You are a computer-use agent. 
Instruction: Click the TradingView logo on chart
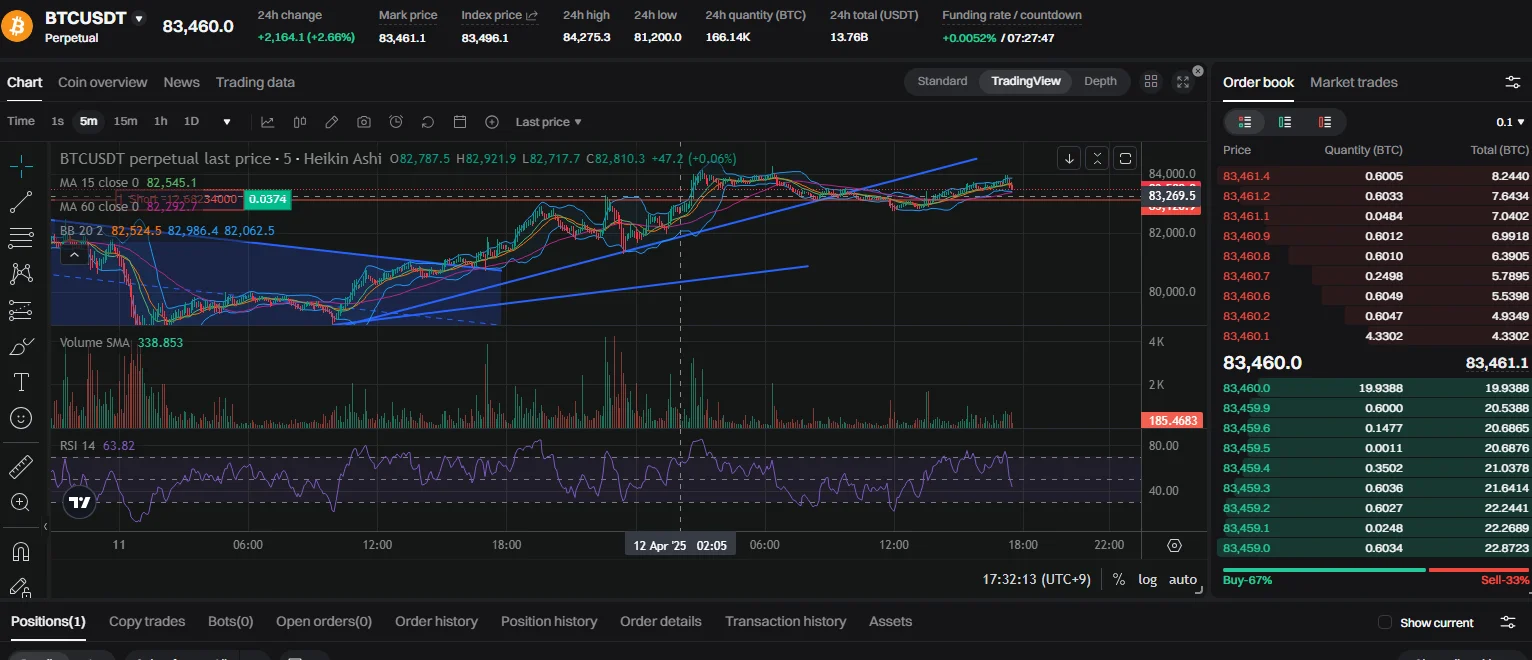pos(80,503)
